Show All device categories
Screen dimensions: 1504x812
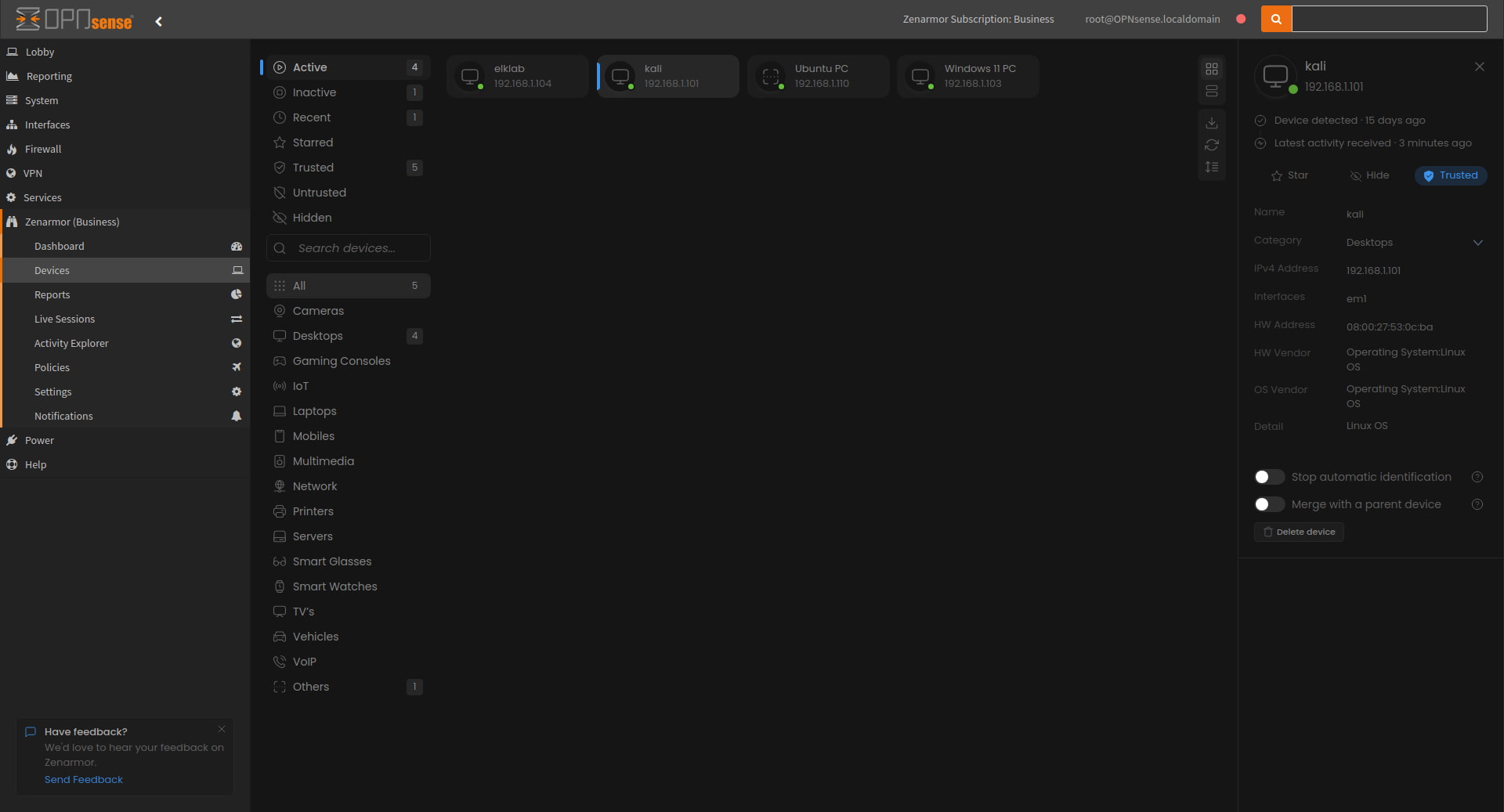348,286
